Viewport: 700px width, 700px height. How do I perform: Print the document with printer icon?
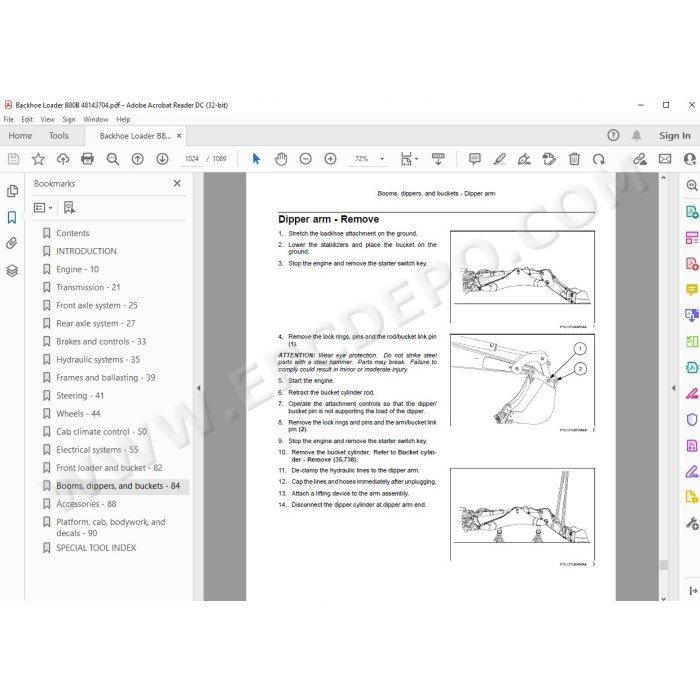click(88, 159)
